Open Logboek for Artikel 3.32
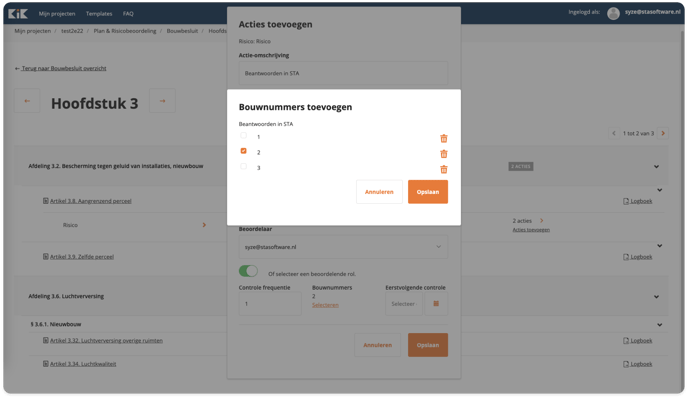 pyautogui.click(x=638, y=341)
